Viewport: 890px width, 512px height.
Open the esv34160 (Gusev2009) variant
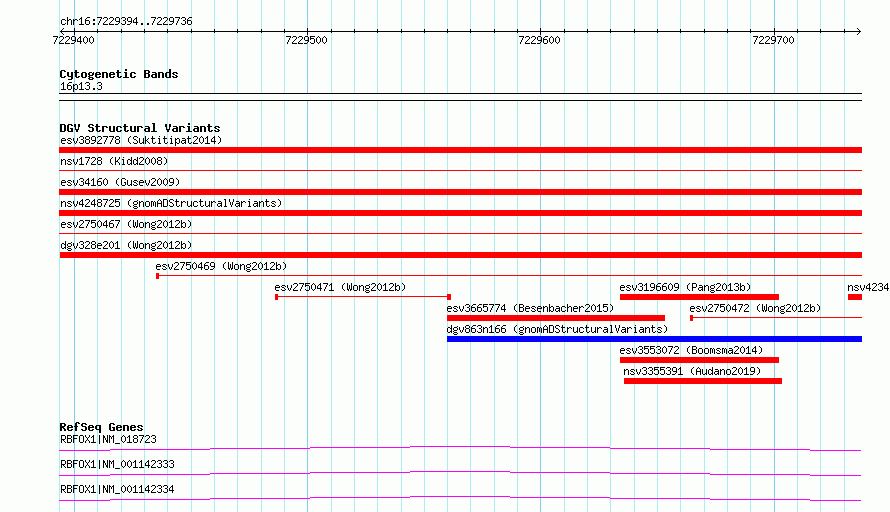460,192
